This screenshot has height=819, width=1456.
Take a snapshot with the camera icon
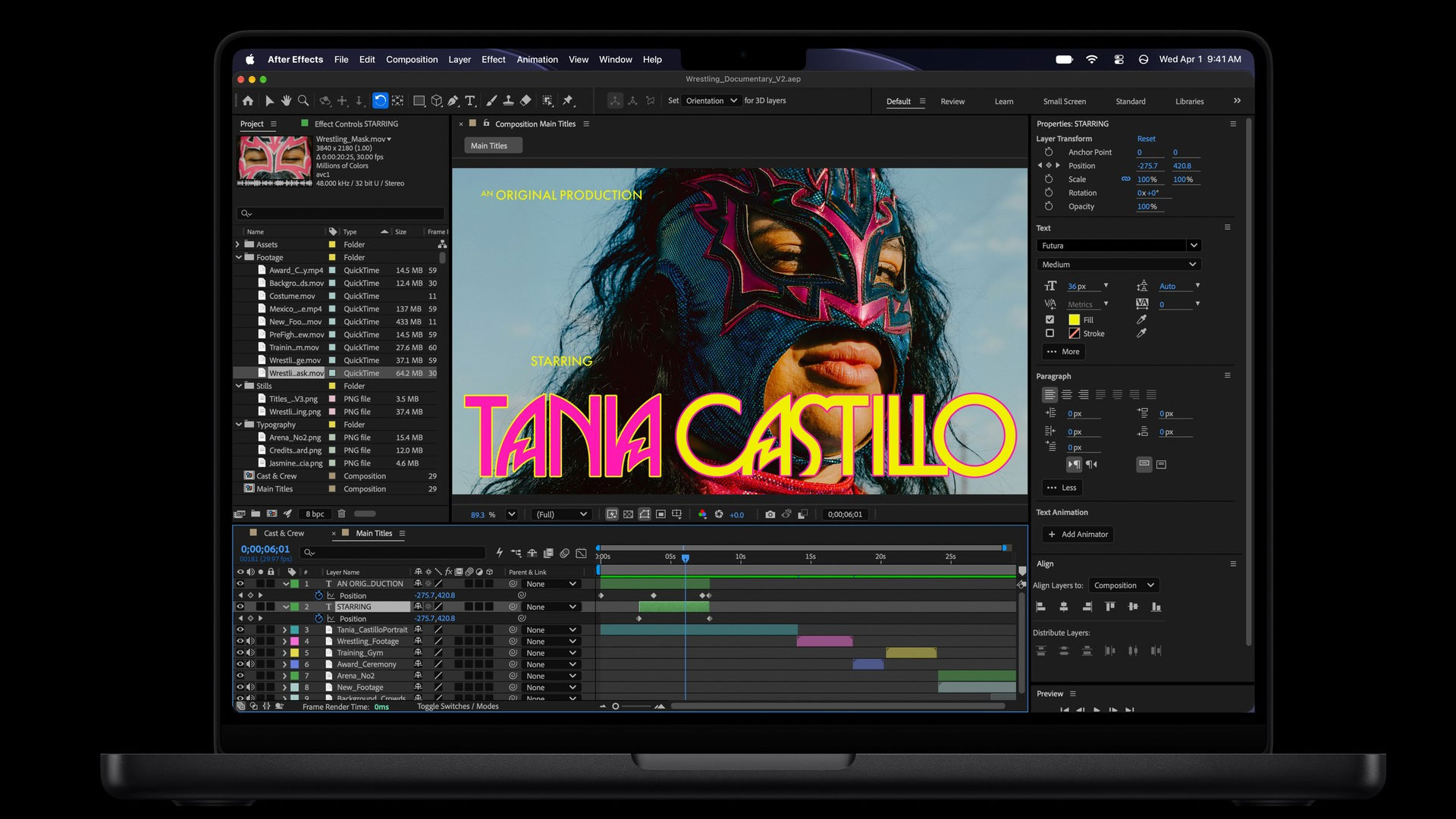[x=770, y=514]
